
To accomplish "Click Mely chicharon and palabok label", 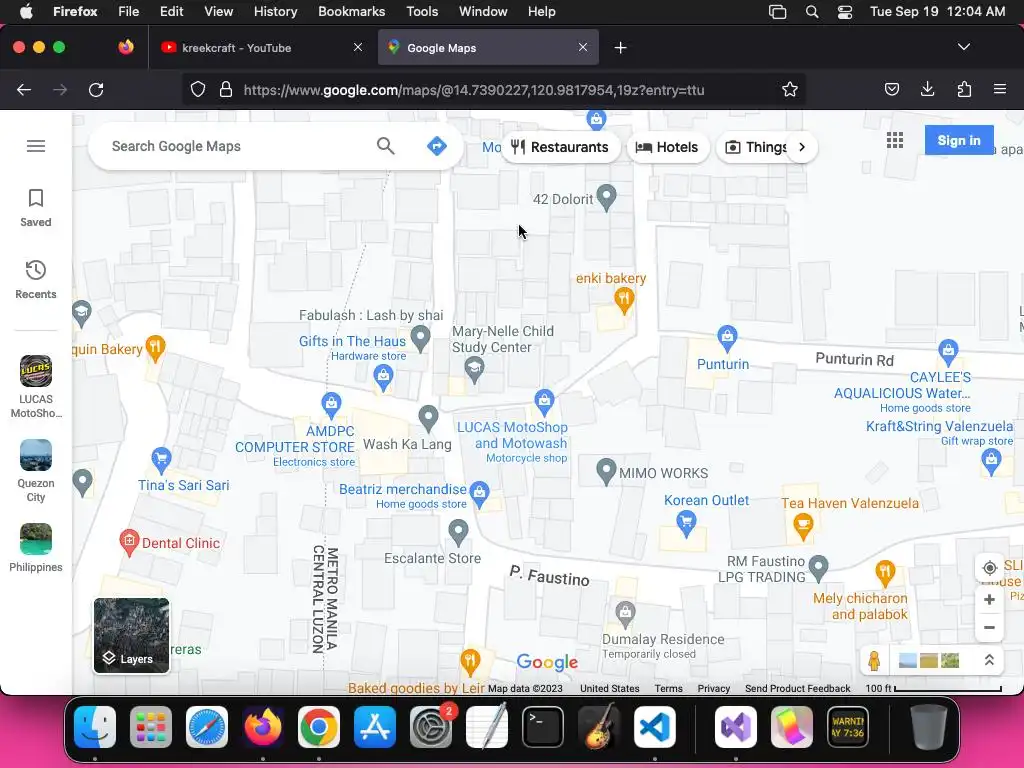I will [x=860, y=606].
